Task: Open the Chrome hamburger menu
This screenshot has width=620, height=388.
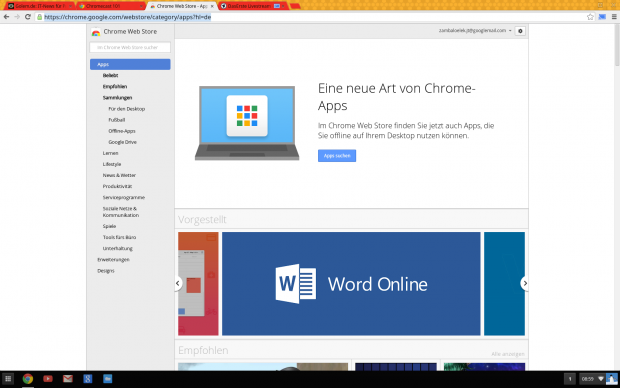Action: [x=614, y=17]
